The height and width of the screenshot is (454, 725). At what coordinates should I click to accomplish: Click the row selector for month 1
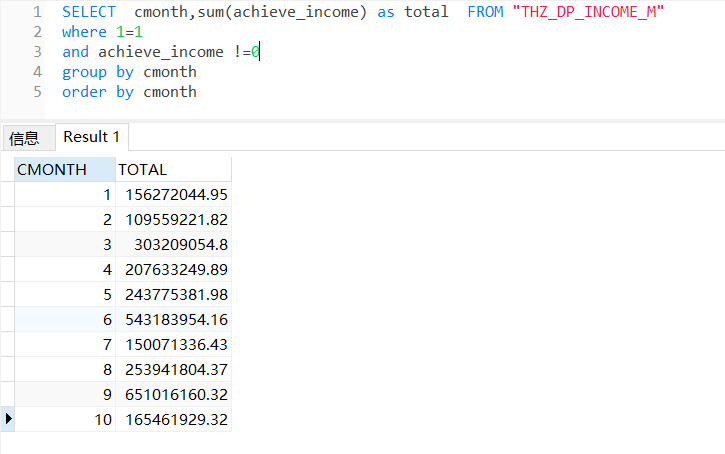[x=8, y=195]
